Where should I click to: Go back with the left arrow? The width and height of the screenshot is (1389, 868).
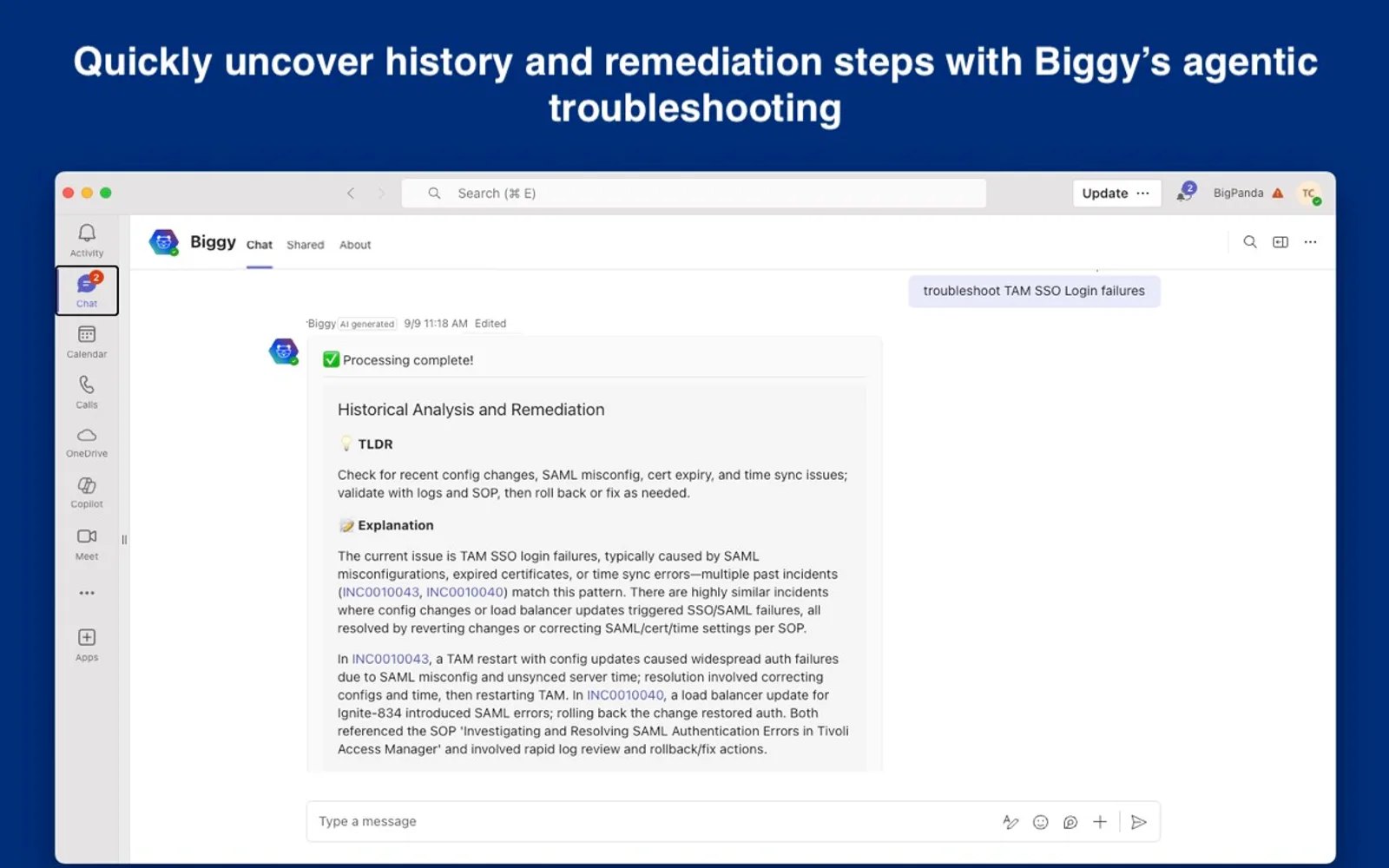click(351, 194)
